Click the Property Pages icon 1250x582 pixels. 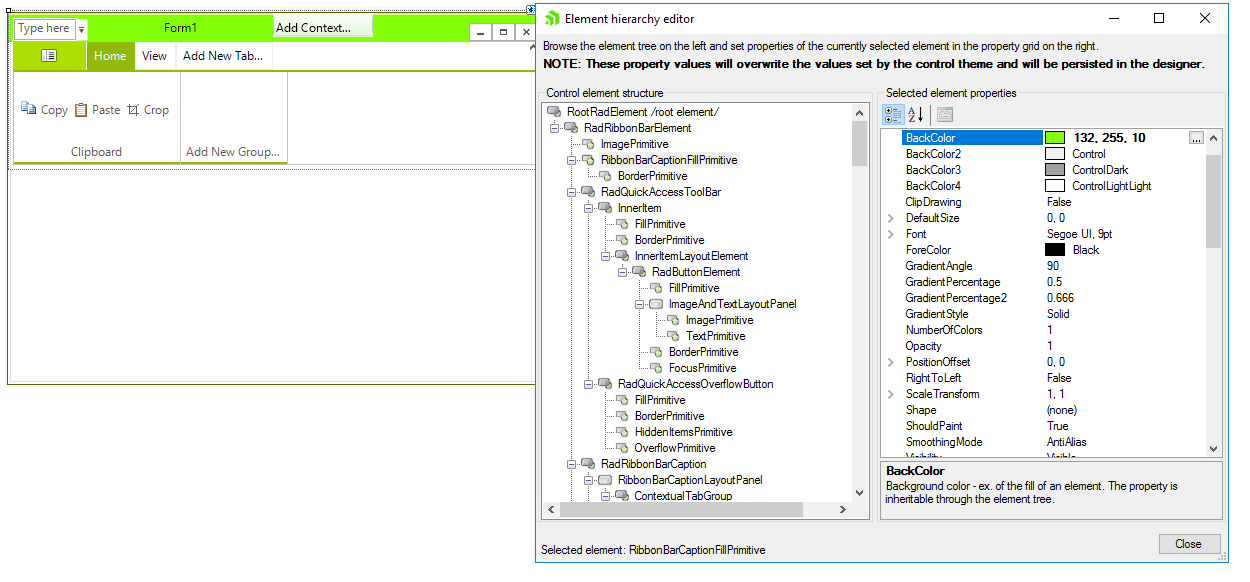tap(945, 115)
